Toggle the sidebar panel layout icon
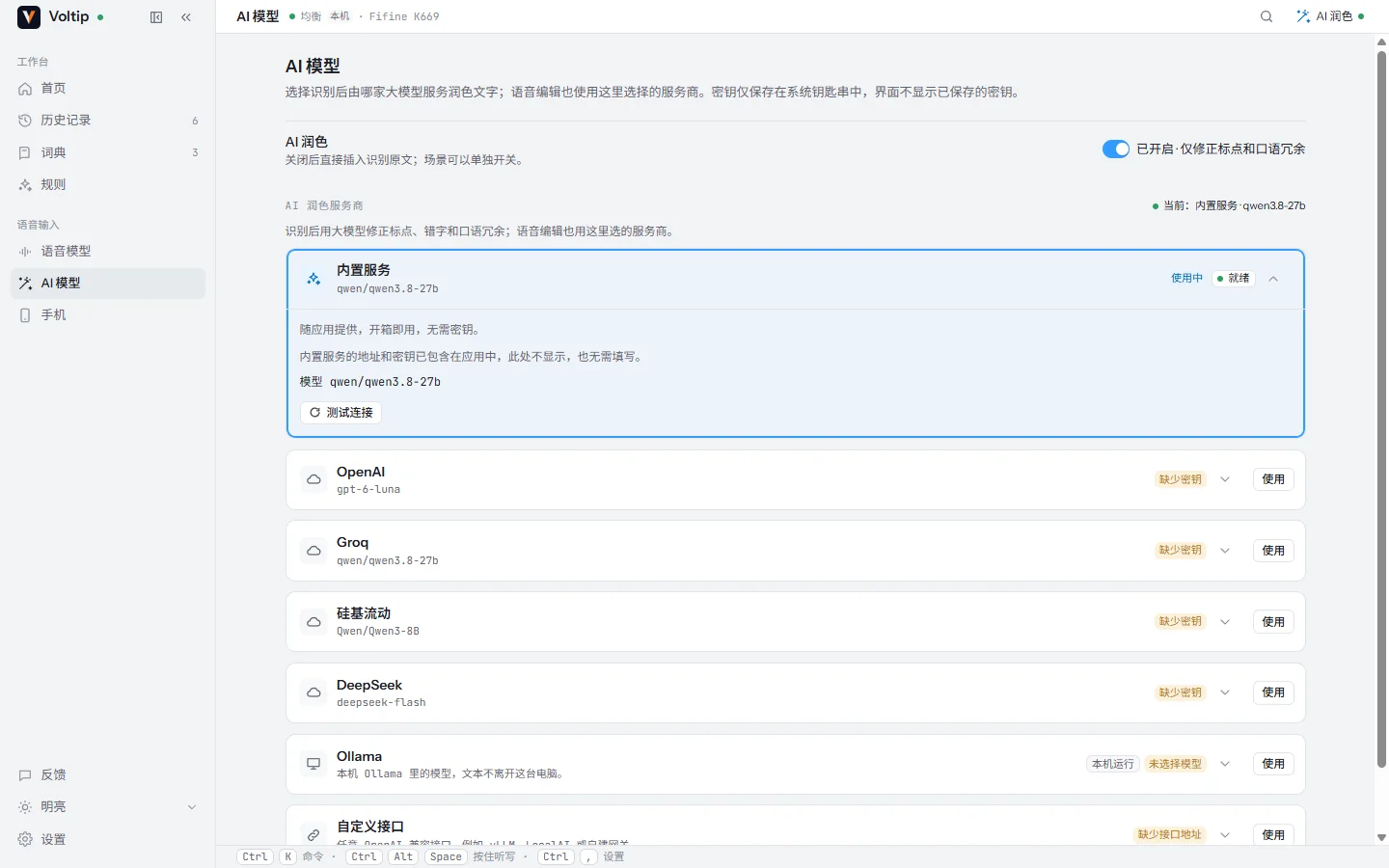1389x868 pixels. pos(156,17)
